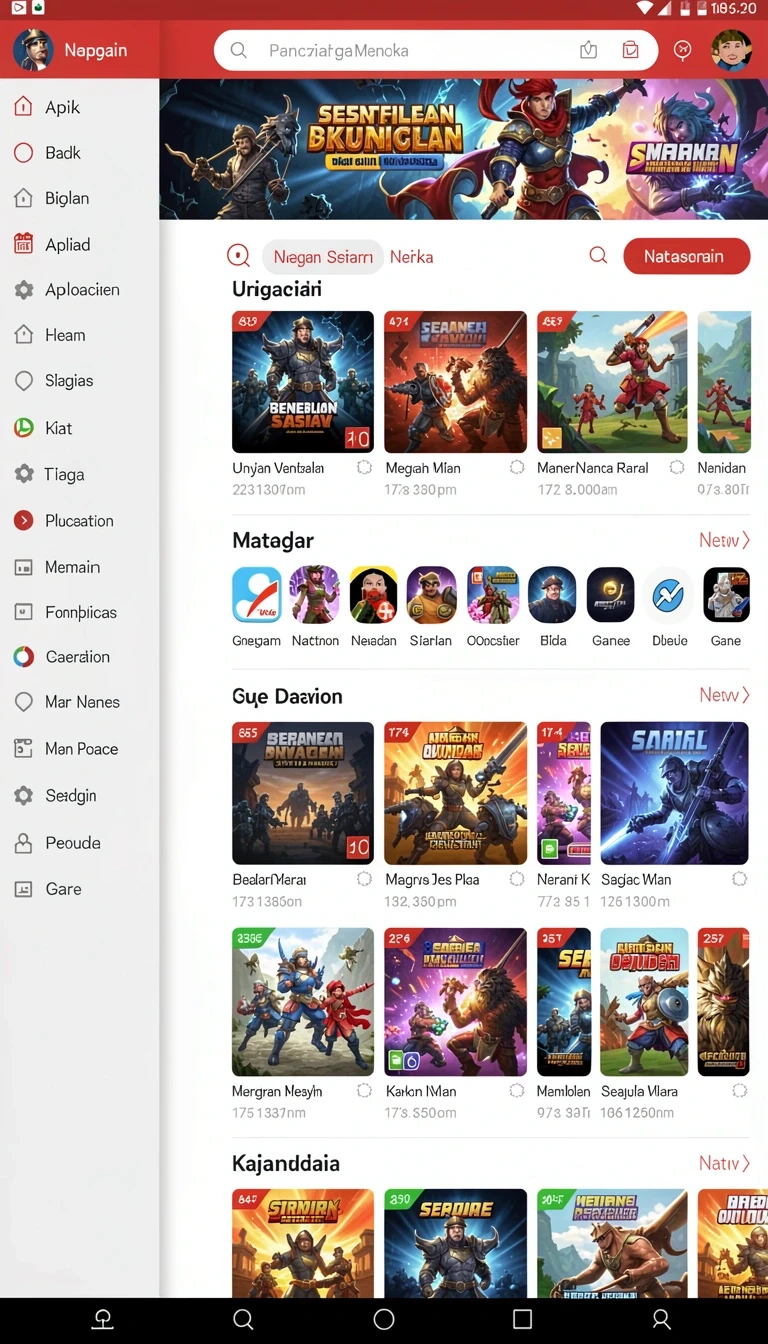Tap the Android home navigation button
The height and width of the screenshot is (1344, 768).
(x=384, y=1320)
